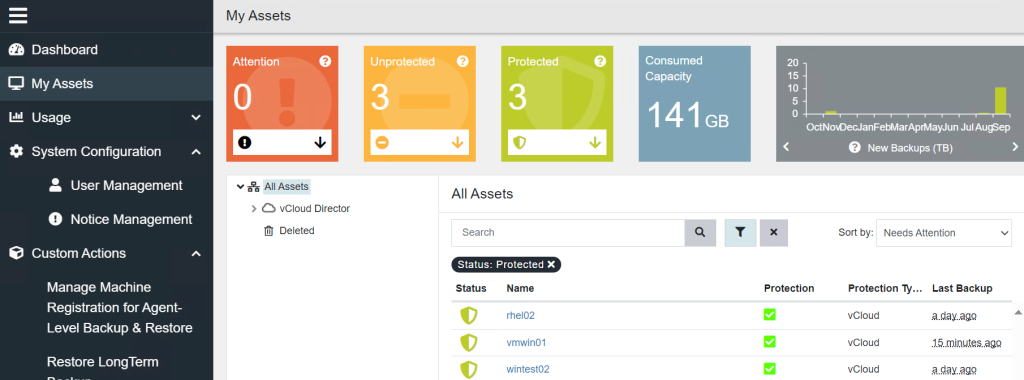
Task: Click the Protected tile help icon
Action: [x=600, y=61]
